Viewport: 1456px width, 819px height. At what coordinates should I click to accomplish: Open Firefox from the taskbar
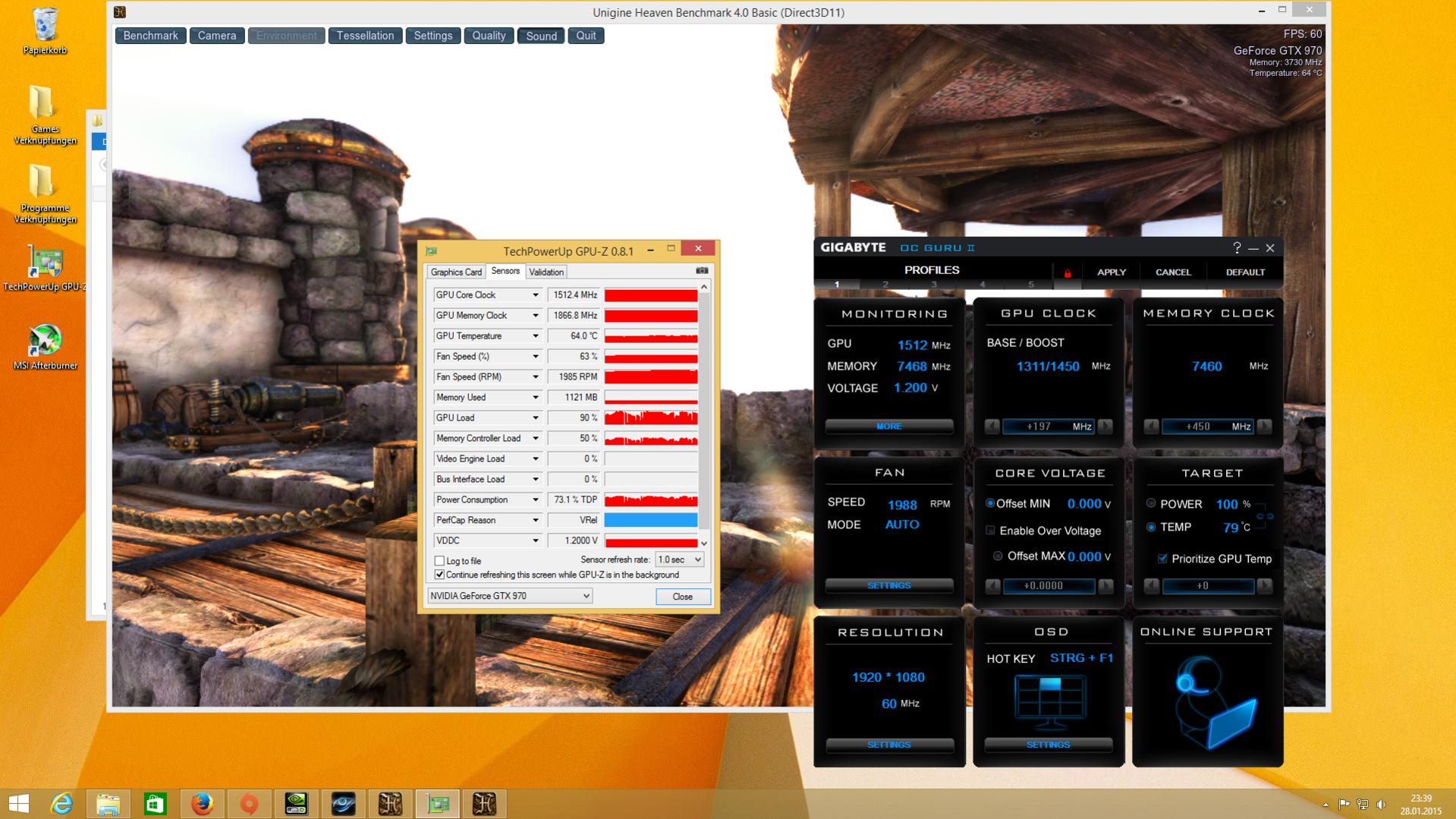pos(202,804)
